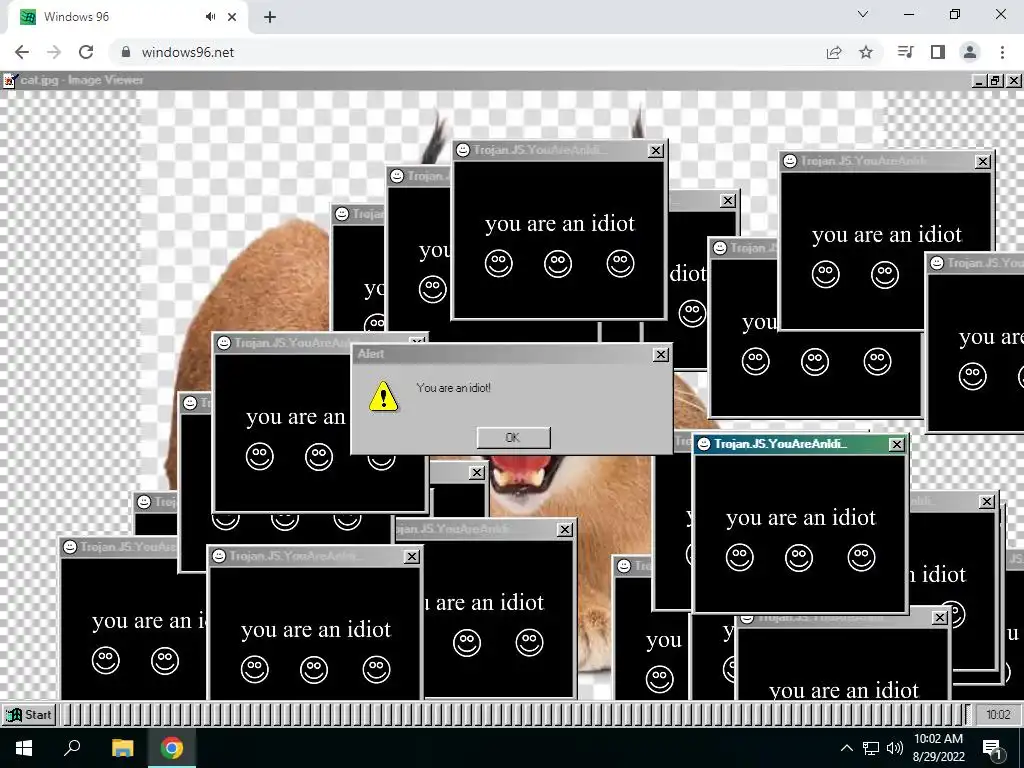Click 'You are an idiot!' alert message

click(453, 387)
